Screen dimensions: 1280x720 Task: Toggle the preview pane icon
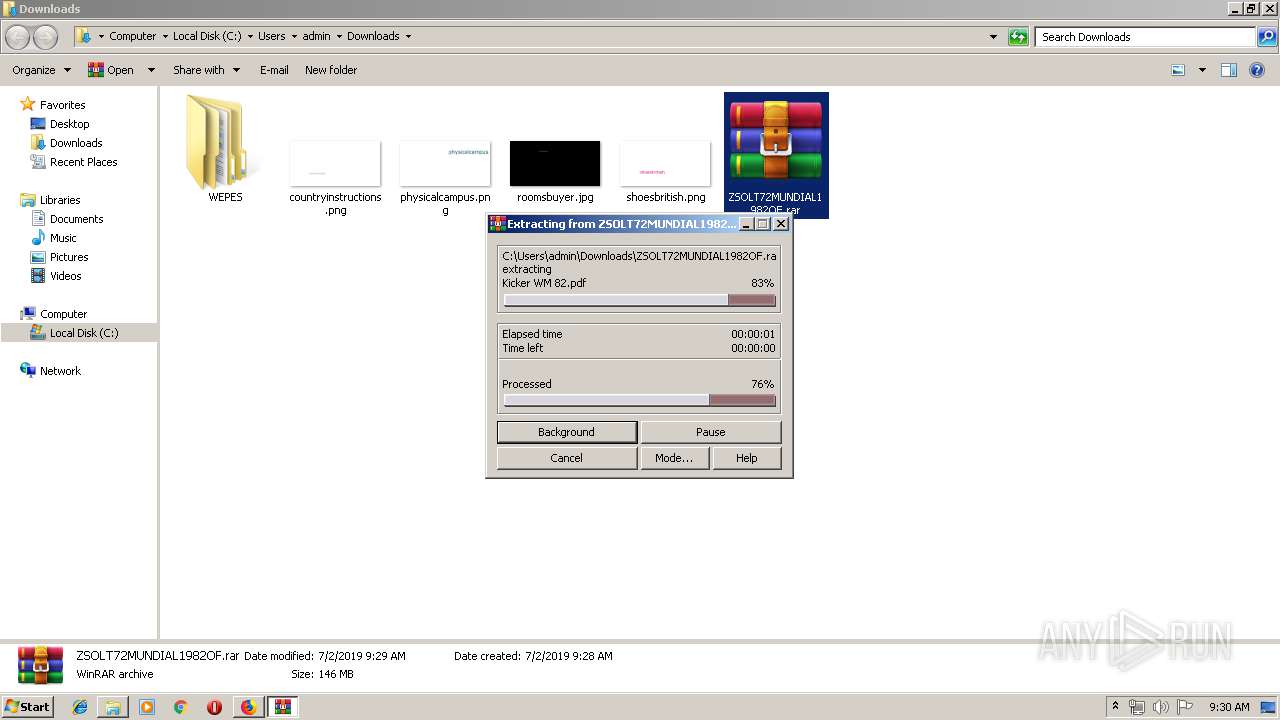(1229, 70)
